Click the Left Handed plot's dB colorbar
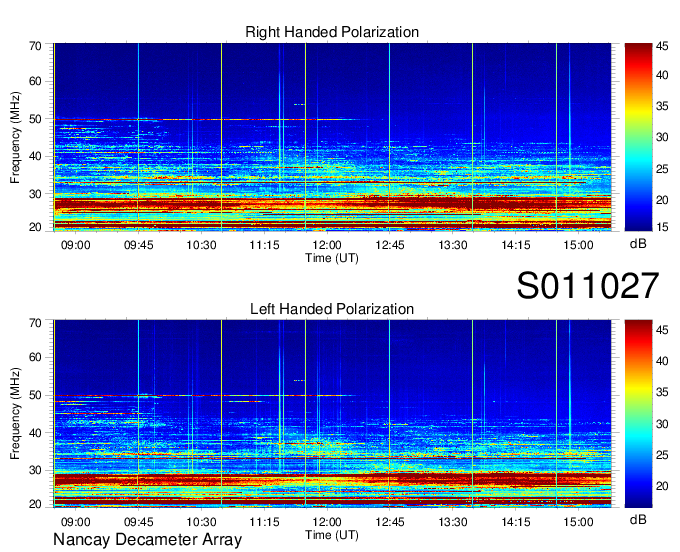Image resolution: width=680 pixels, height=552 pixels. [x=638, y=414]
